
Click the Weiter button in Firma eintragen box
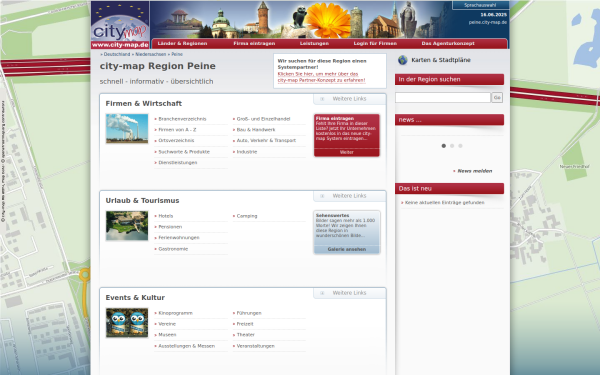[347, 152]
